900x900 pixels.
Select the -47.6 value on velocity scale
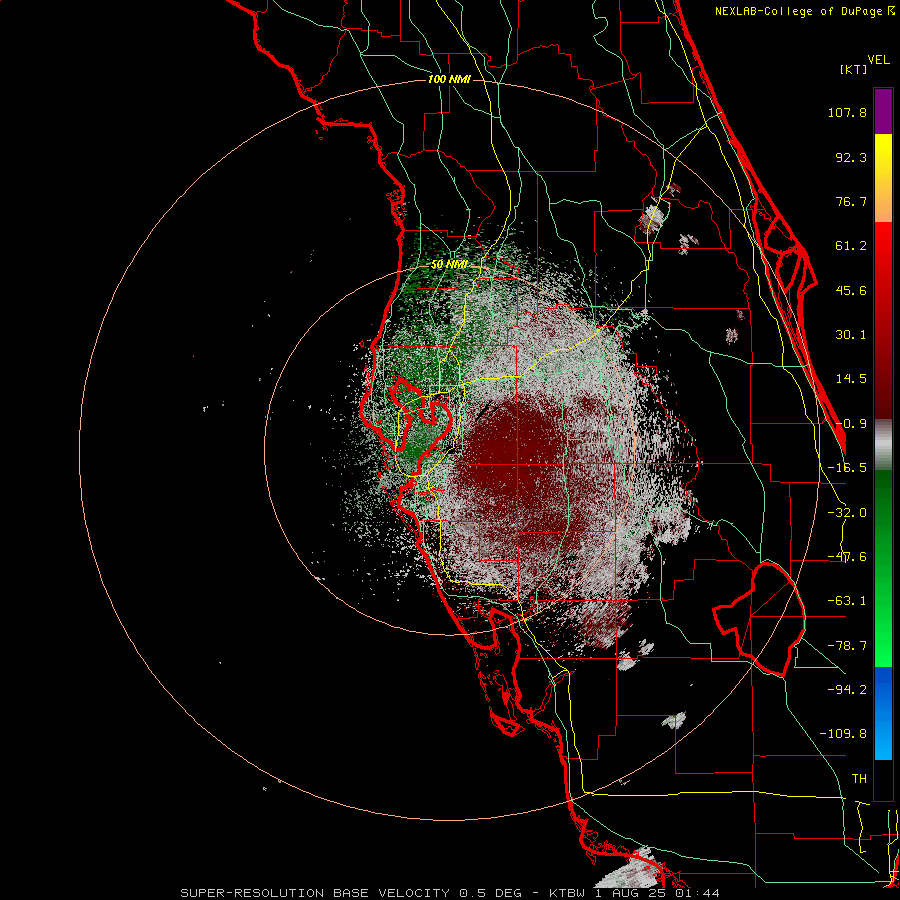point(847,557)
